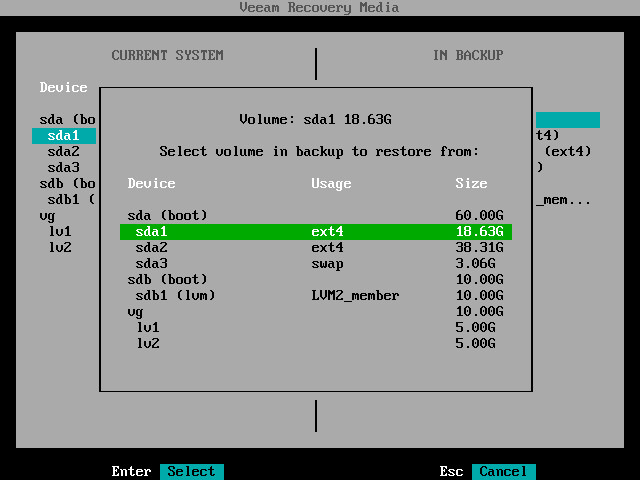This screenshot has height=480, width=640.
Task: Click the 3.06G size value
Action: point(475,264)
